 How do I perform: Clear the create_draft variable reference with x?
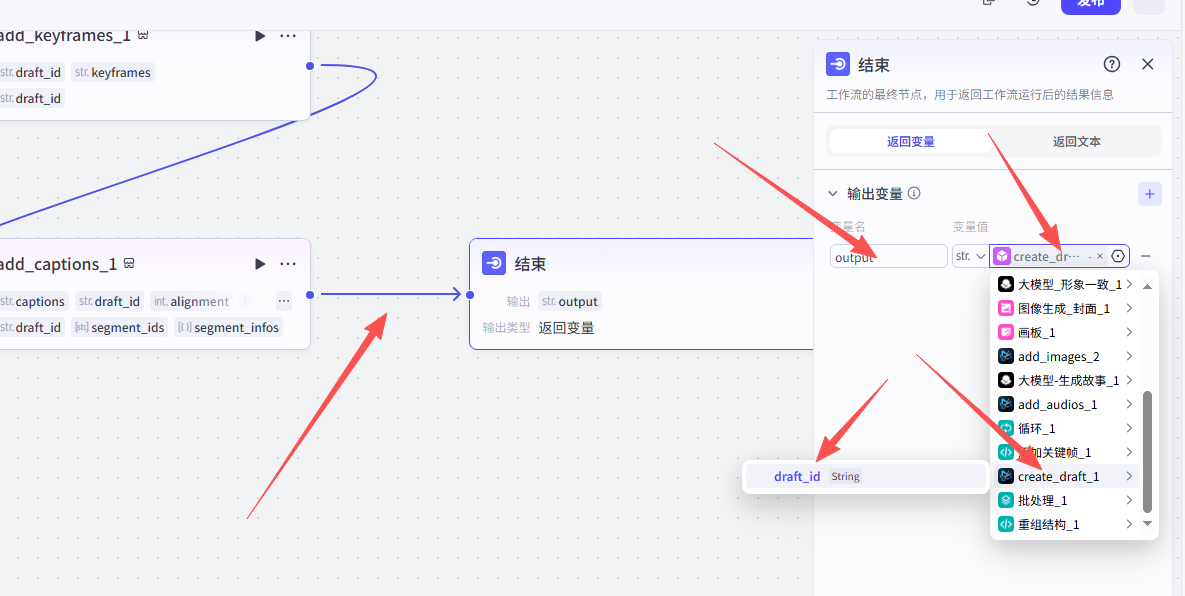[x=1100, y=257]
